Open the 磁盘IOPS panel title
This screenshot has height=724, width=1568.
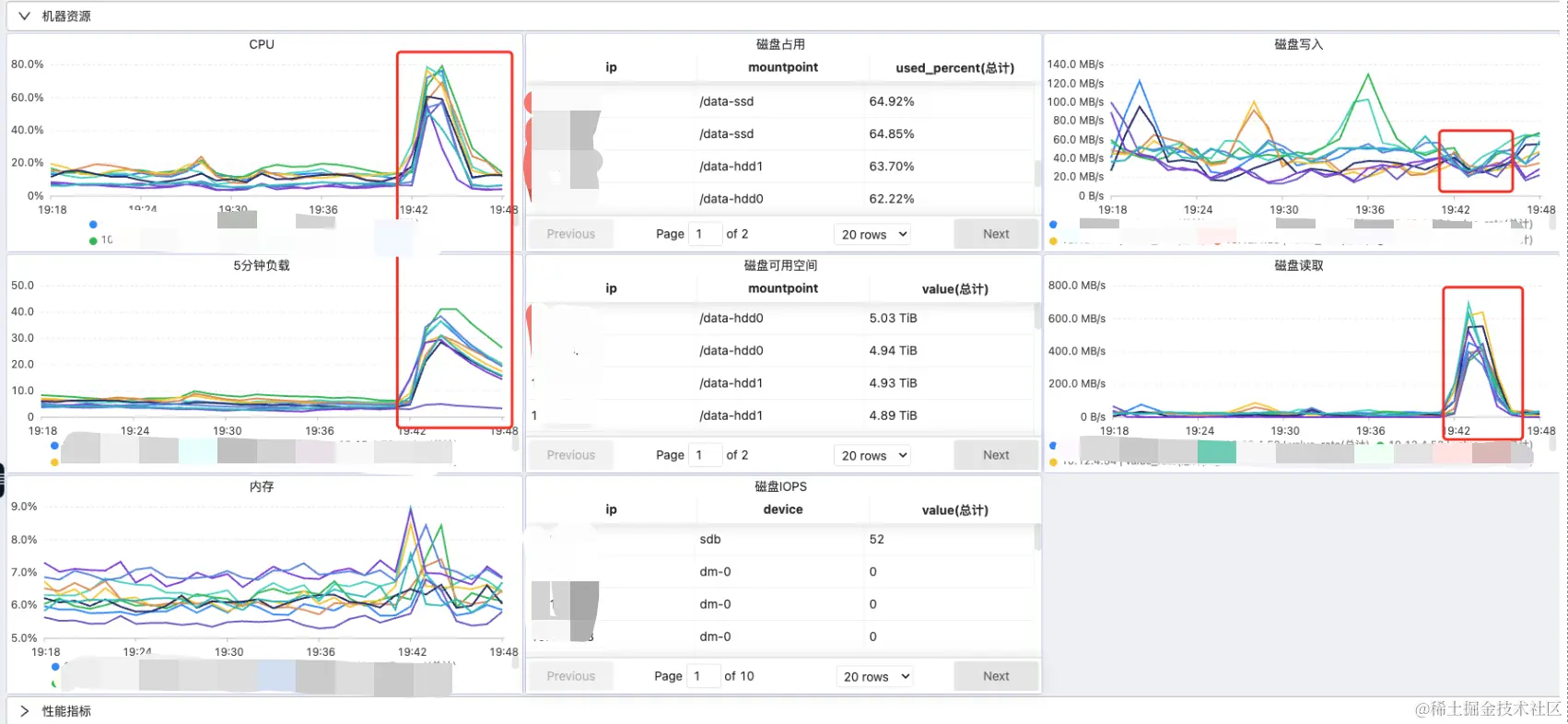pyautogui.click(x=780, y=486)
